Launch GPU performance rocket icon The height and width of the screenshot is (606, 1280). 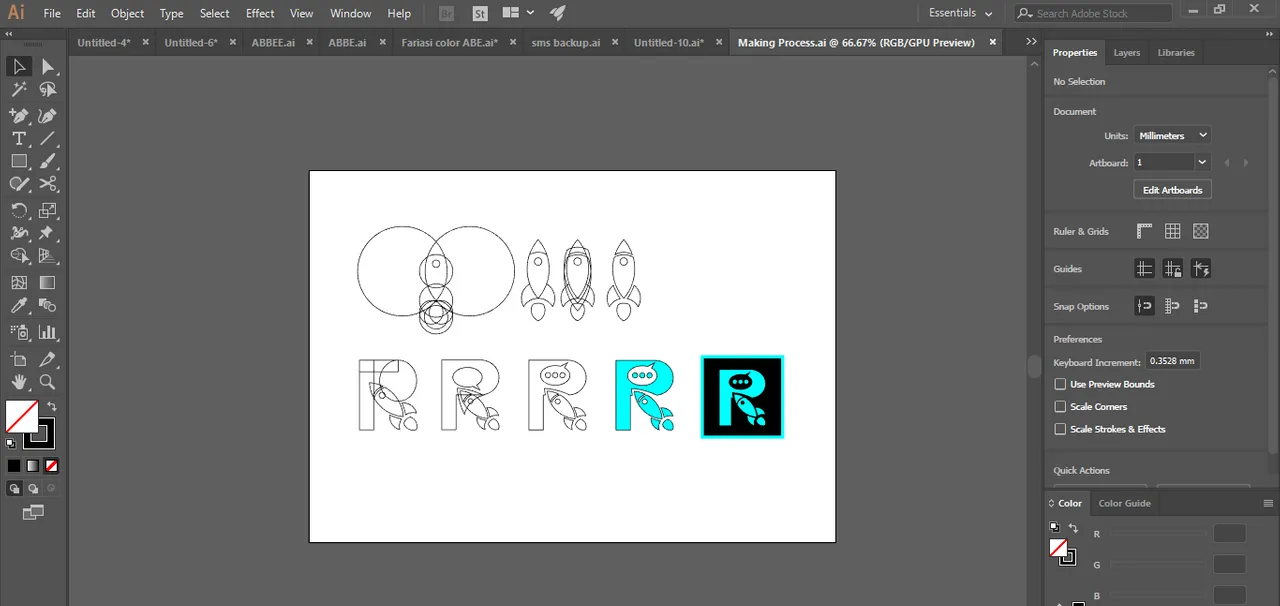click(x=557, y=13)
